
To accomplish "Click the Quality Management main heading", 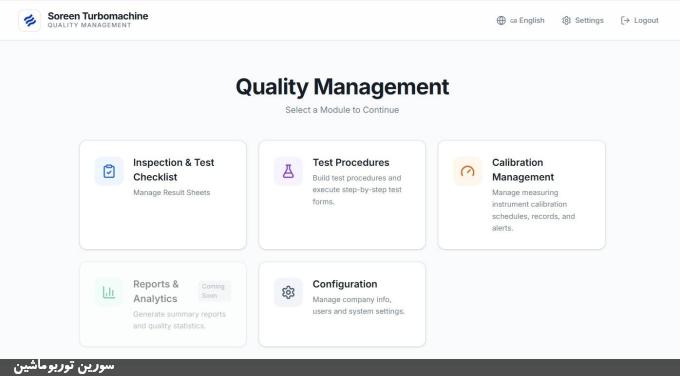I will [x=342, y=86].
